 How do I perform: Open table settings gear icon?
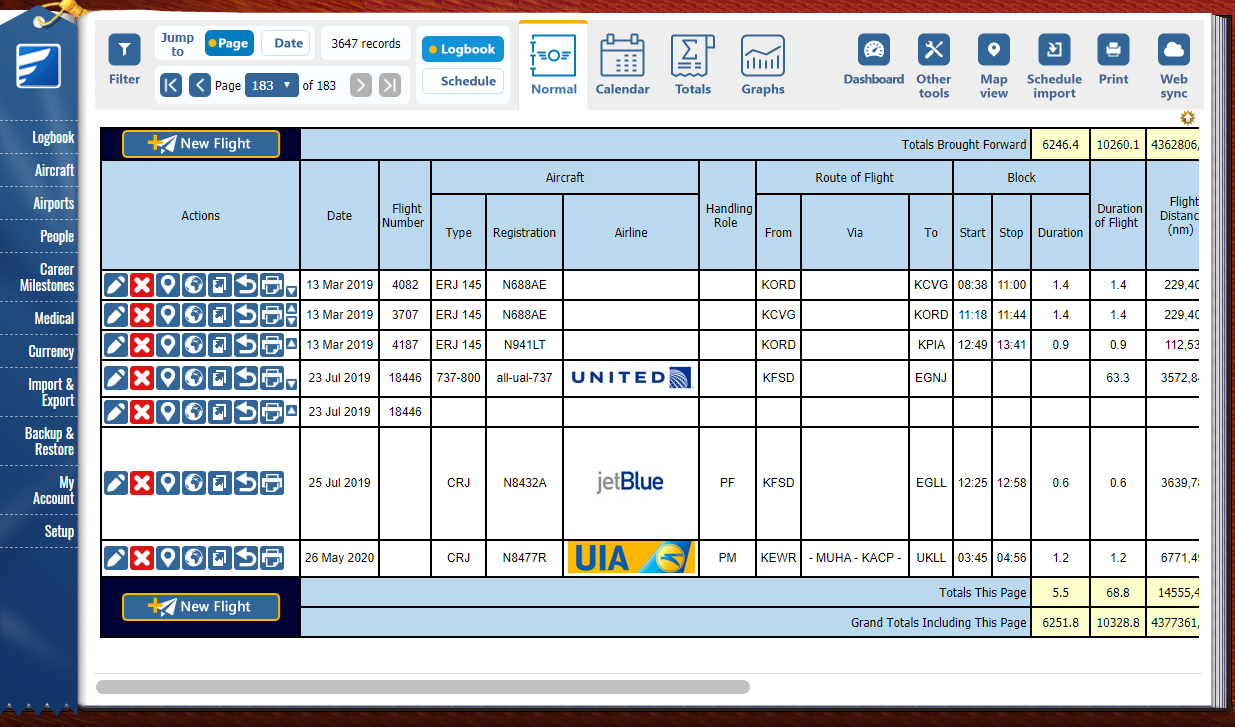coord(1187,118)
